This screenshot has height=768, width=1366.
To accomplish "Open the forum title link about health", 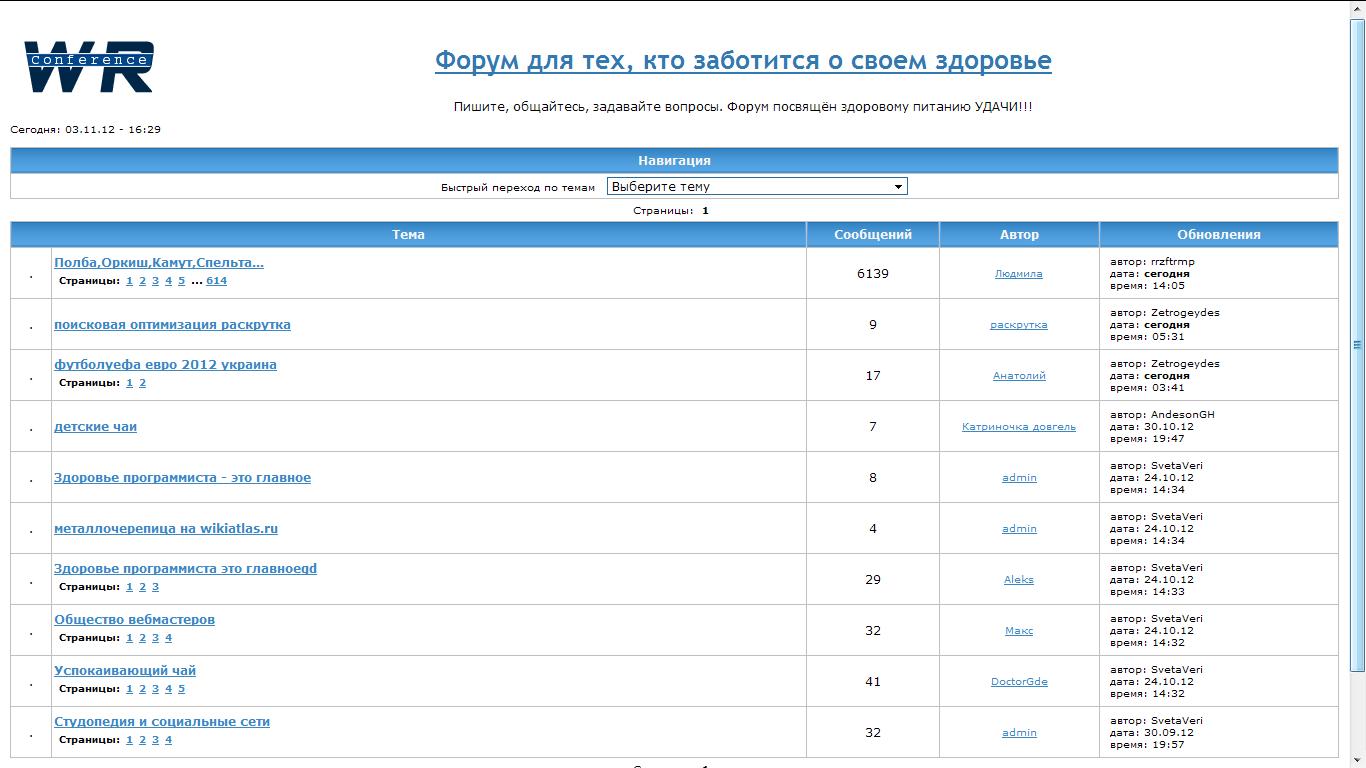I will click(743, 61).
